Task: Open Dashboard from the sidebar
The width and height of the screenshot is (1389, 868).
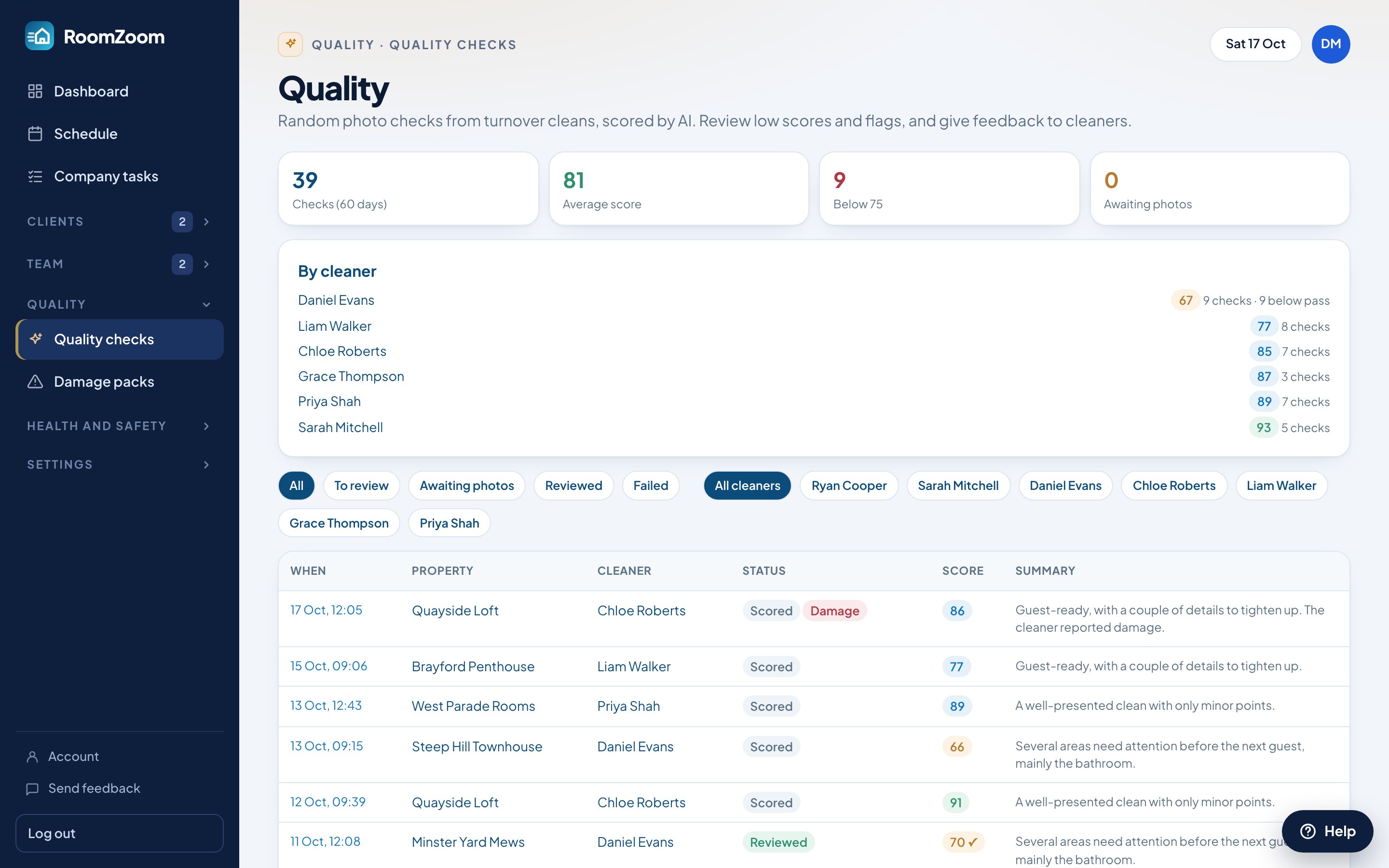Action: [x=120, y=91]
